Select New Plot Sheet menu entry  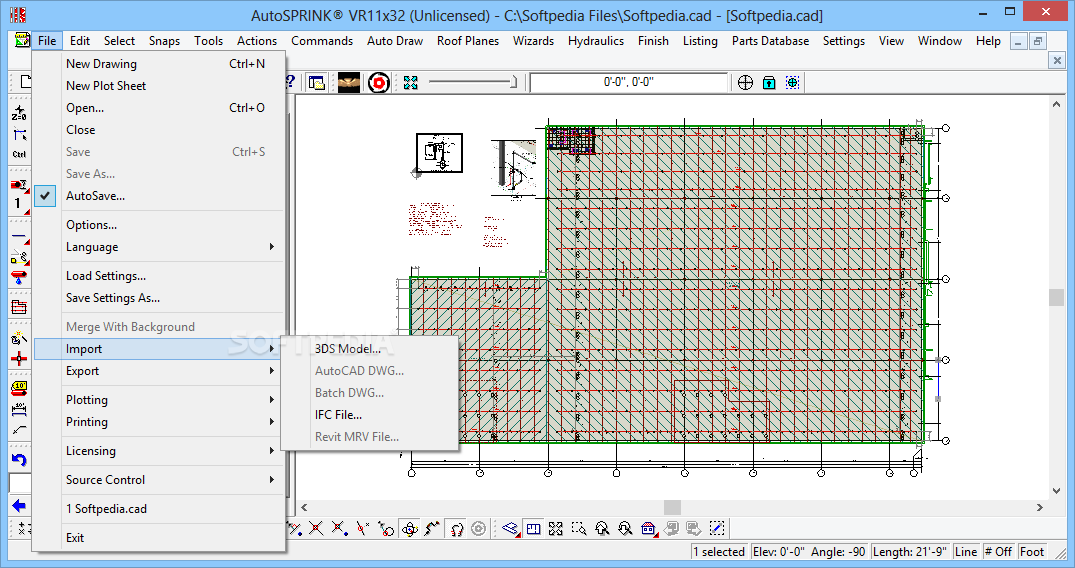pos(158,86)
